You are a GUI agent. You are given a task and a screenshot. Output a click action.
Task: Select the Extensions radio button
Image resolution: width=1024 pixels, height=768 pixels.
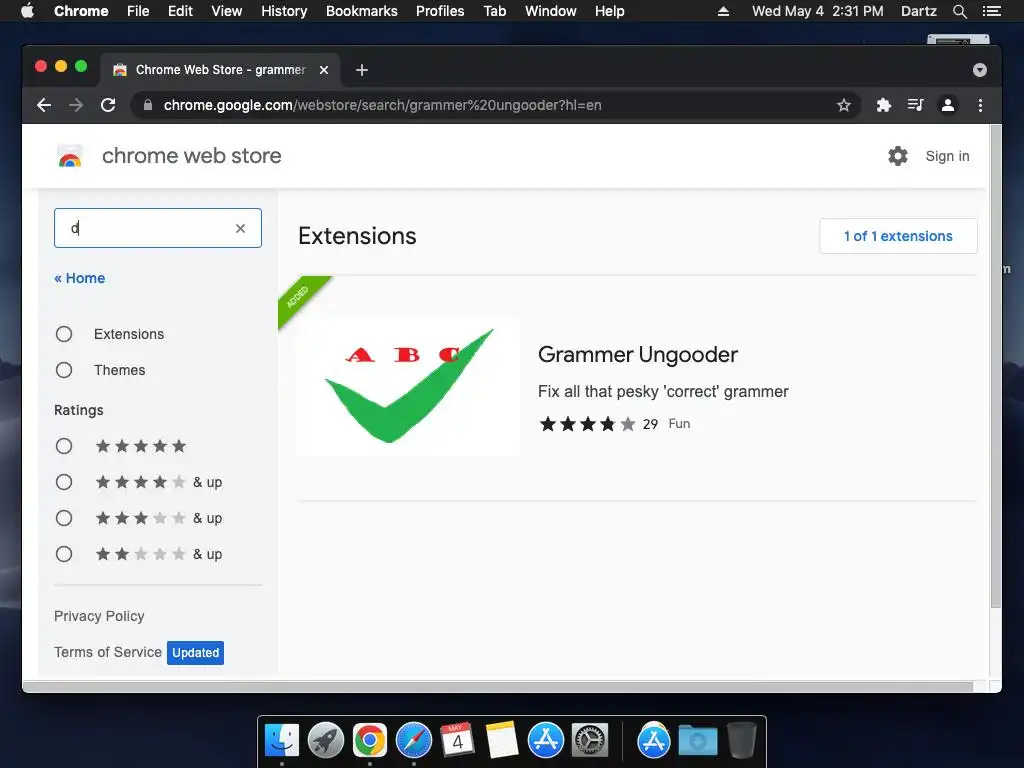click(x=64, y=334)
